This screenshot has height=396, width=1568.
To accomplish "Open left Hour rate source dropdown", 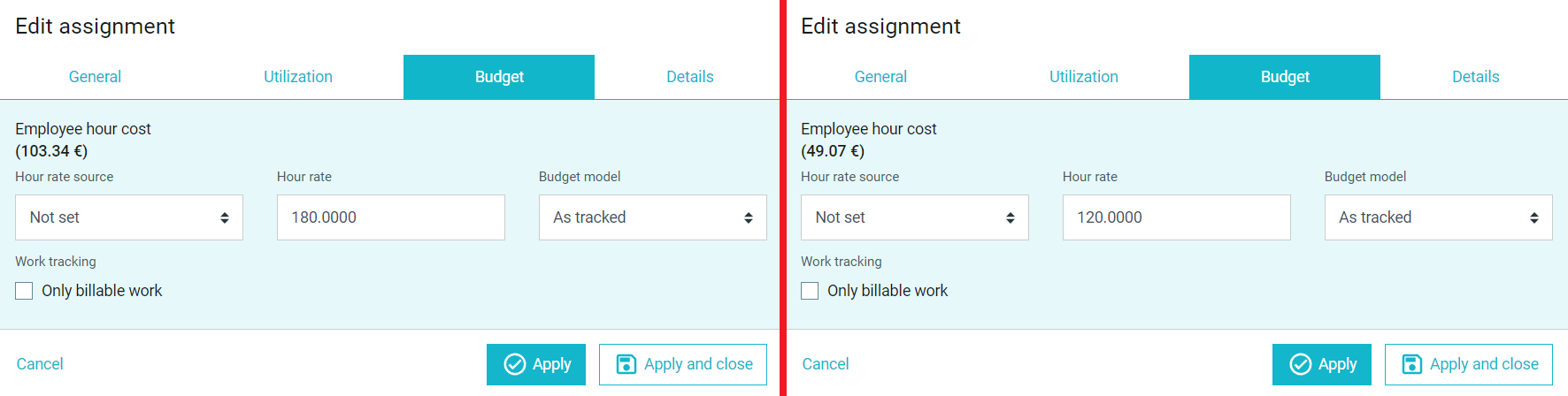I will point(129,217).
